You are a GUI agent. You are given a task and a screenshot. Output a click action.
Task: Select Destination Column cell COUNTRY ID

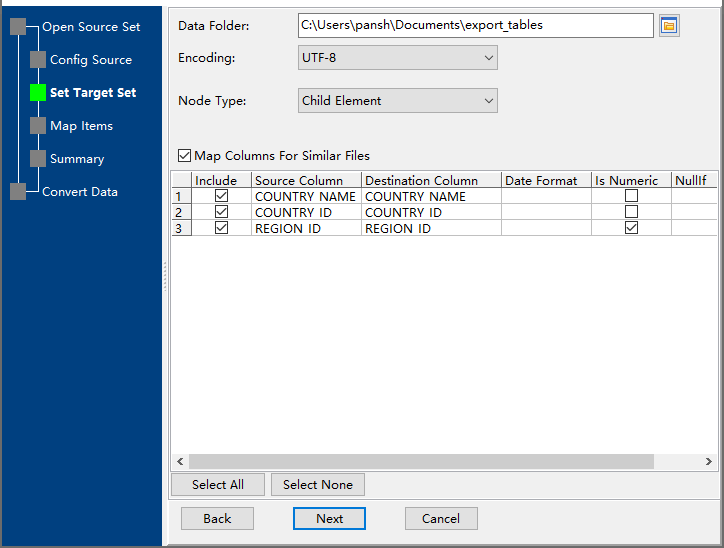coord(431,212)
